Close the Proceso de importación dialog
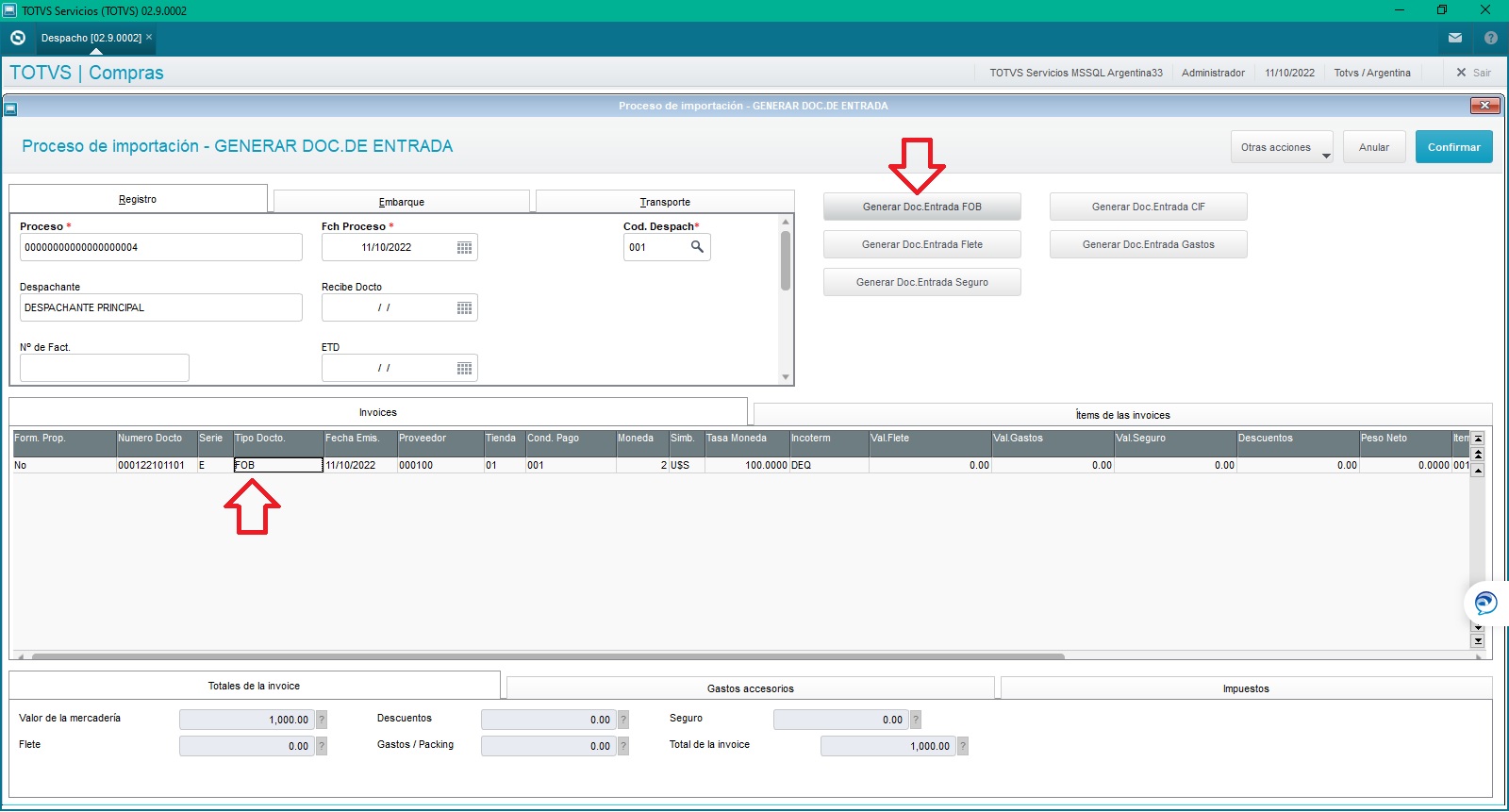 [x=1485, y=106]
